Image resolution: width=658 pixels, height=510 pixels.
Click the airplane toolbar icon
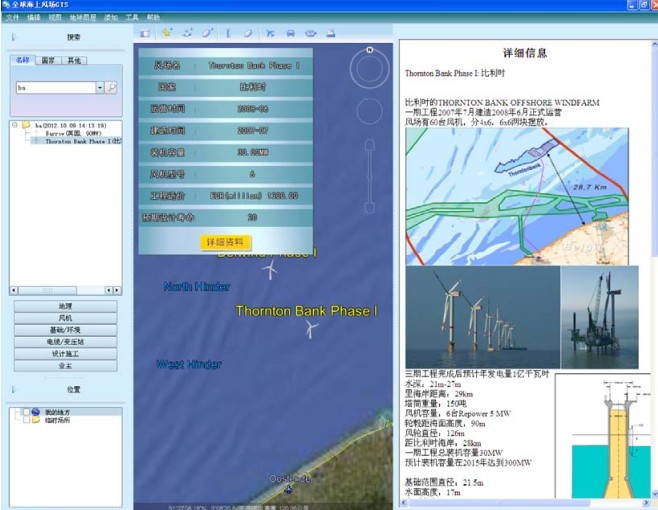click(270, 33)
